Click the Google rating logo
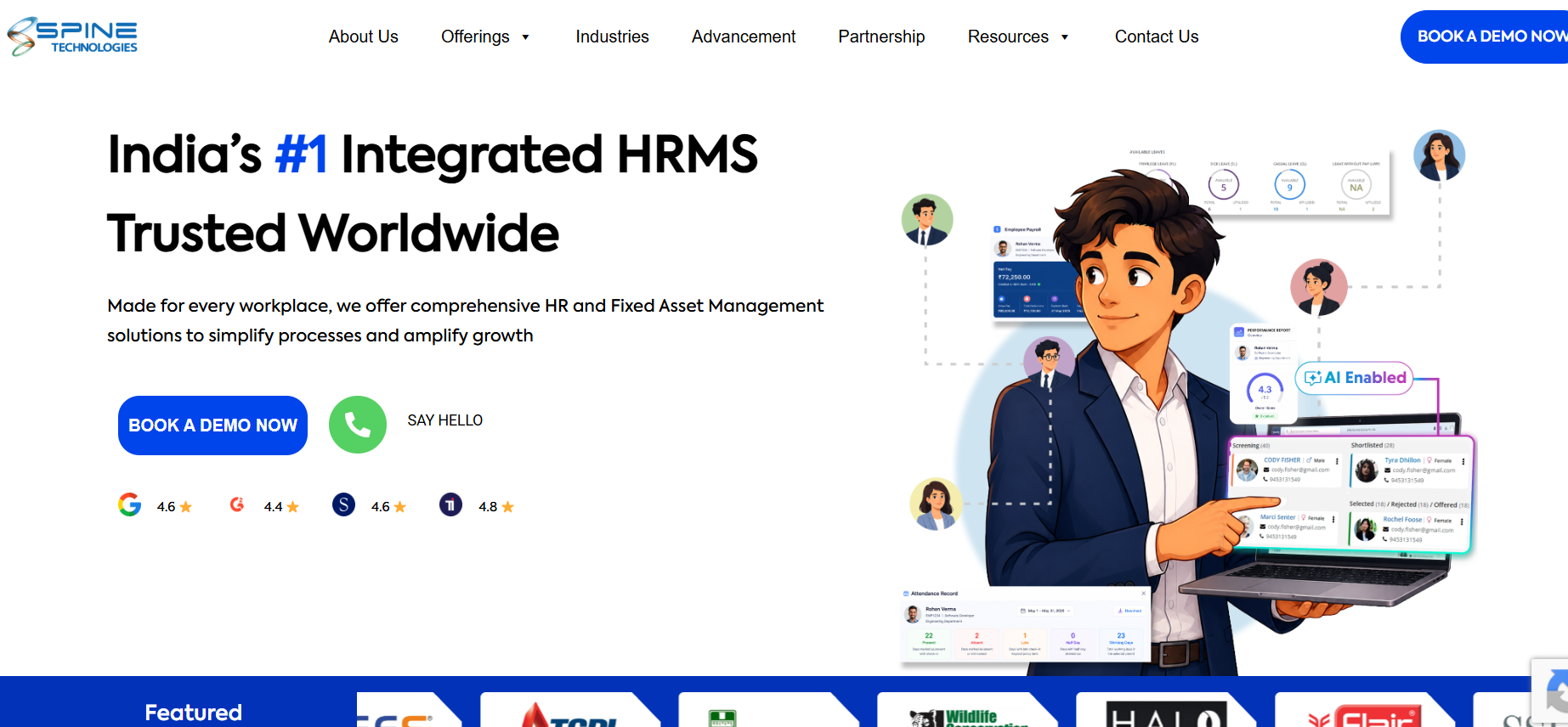 tap(129, 504)
